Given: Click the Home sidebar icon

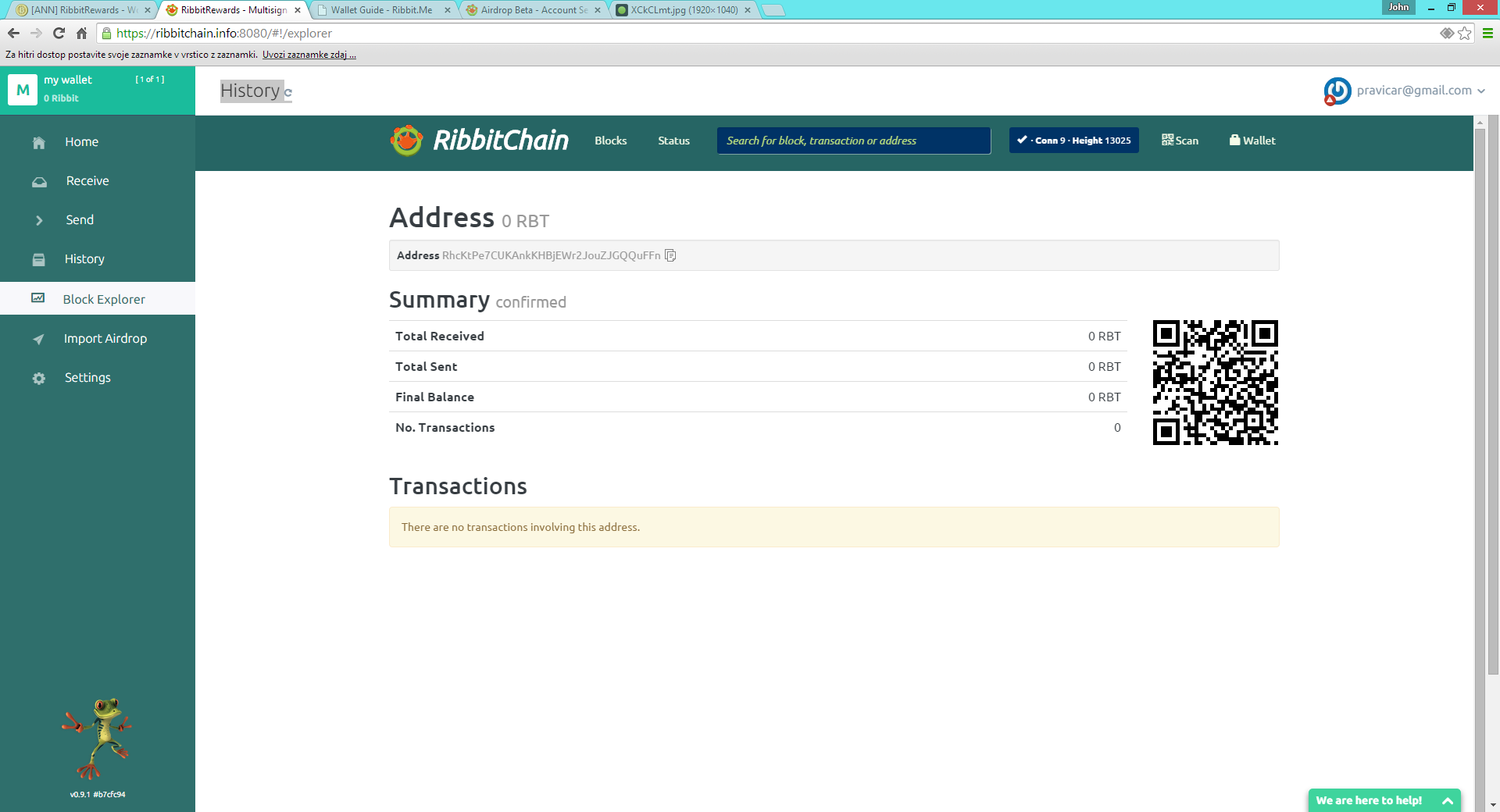Looking at the screenshot, I should (39, 142).
